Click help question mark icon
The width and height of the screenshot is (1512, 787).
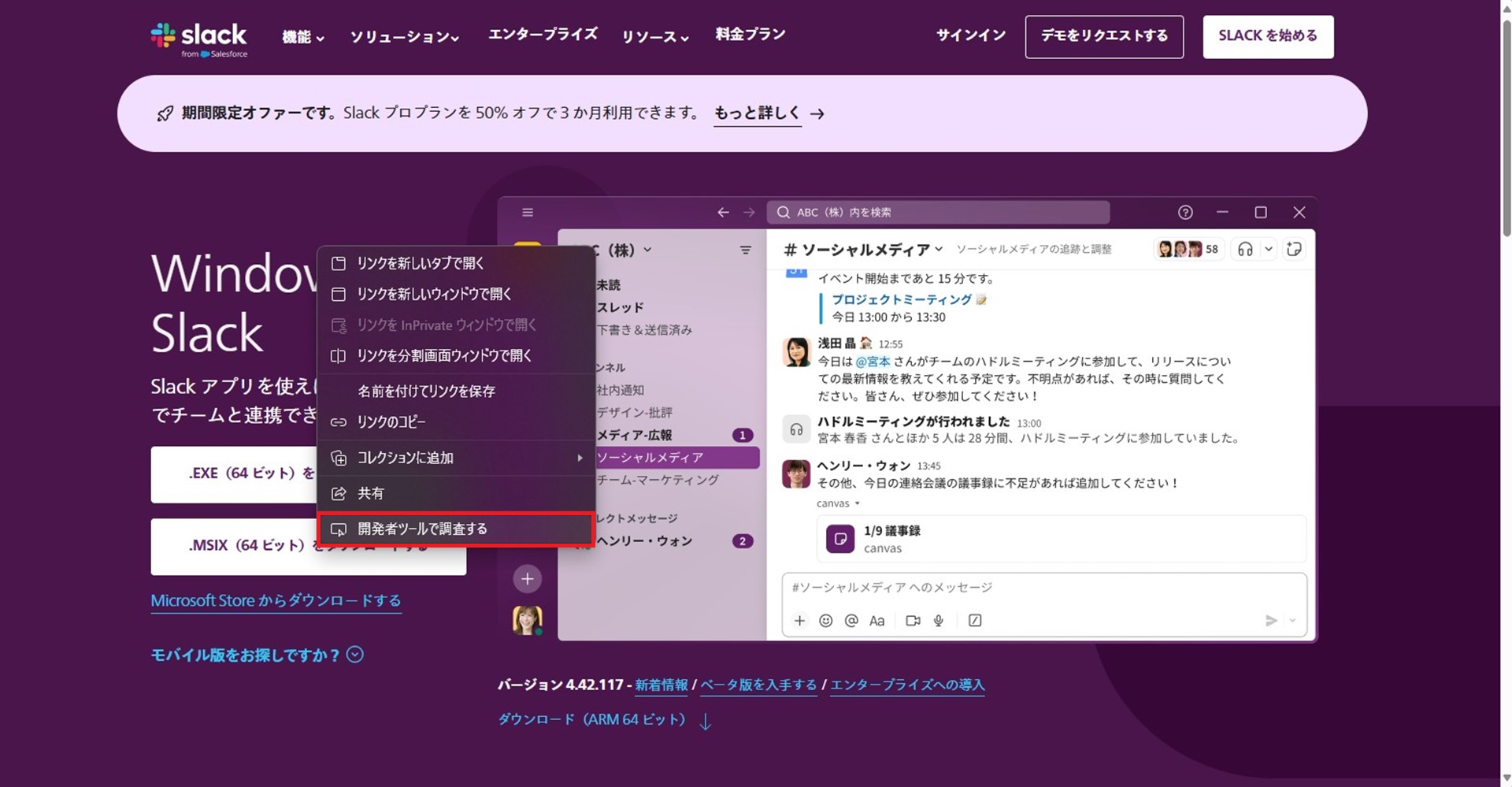point(1185,212)
